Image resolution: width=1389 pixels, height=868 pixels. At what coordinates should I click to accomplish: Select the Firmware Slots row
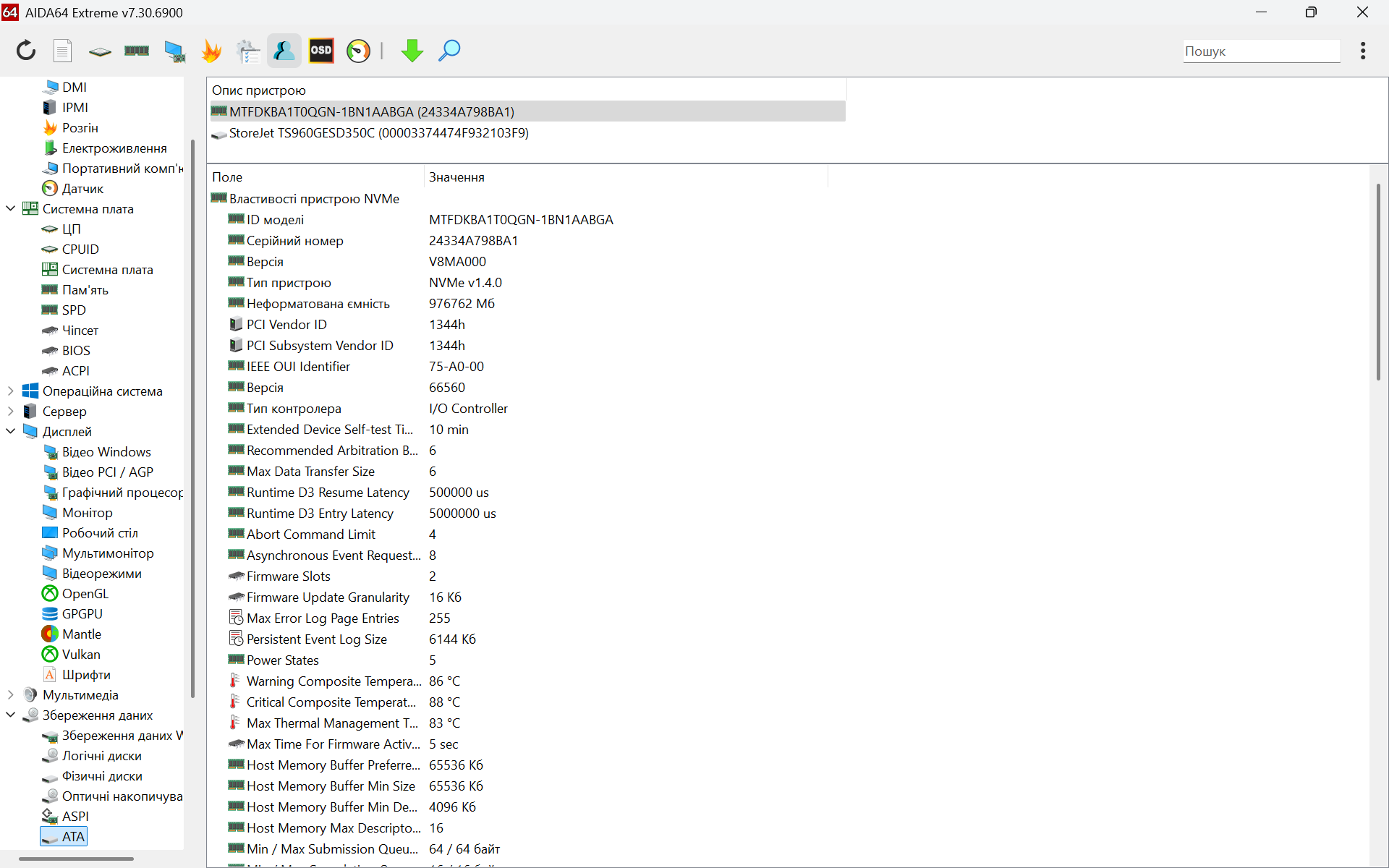517,576
